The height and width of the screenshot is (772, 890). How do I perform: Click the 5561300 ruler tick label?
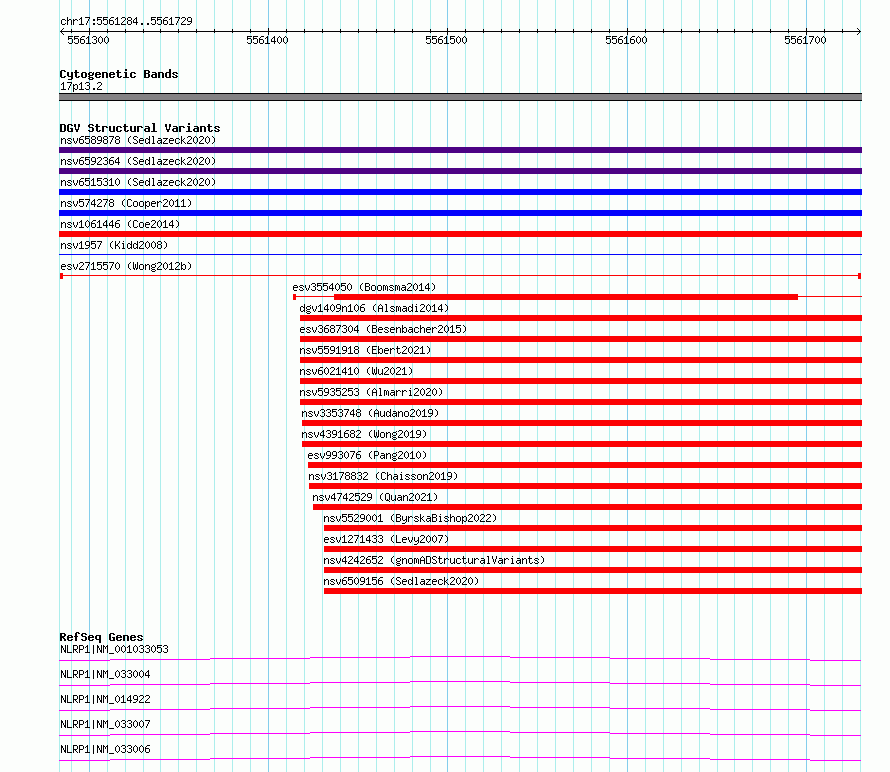coord(88,40)
